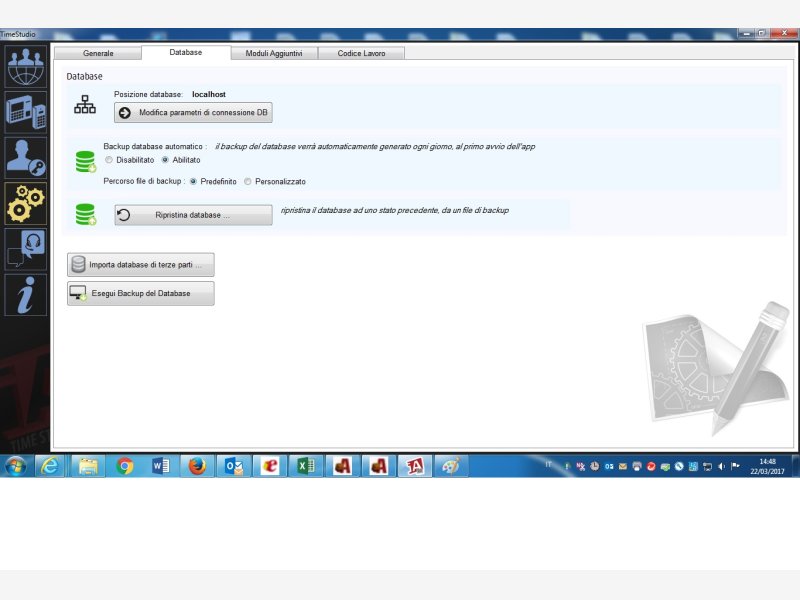Open the employees globe section in sidebar
Image resolution: width=800 pixels, height=600 pixels.
pos(25,65)
